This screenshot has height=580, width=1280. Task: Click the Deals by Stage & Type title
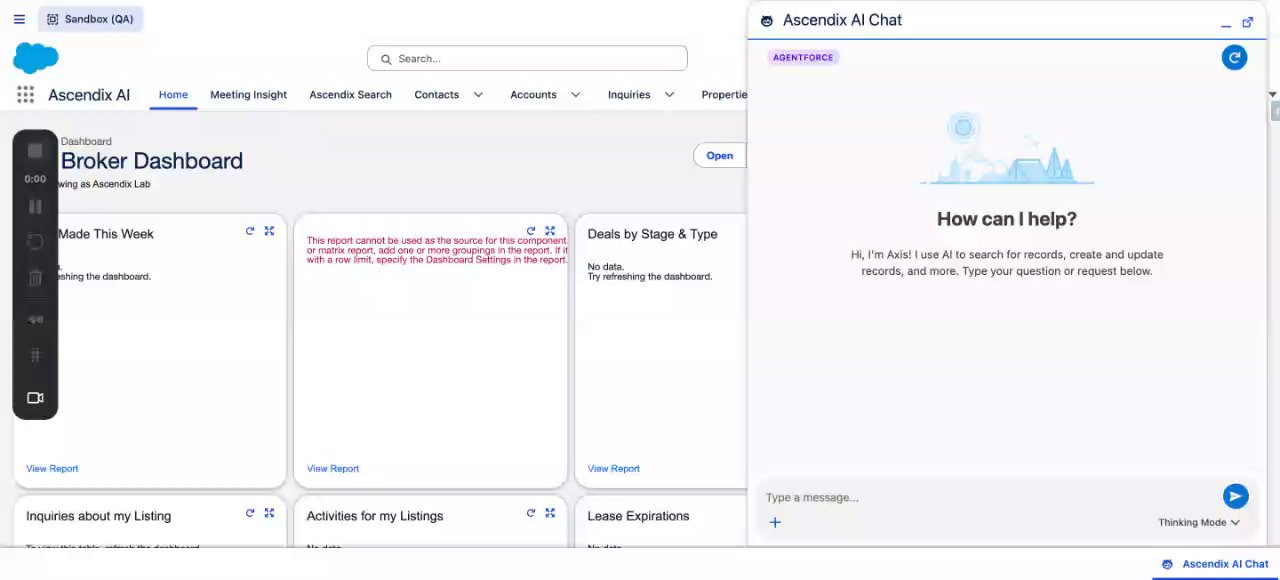coord(652,234)
